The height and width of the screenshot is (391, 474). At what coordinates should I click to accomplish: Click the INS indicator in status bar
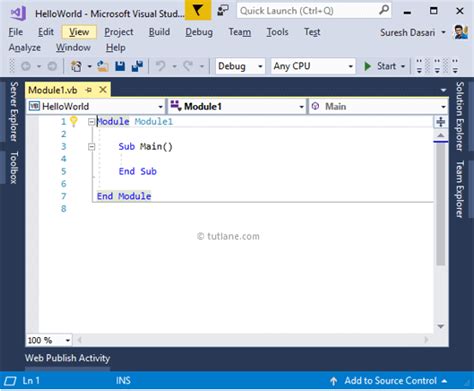[x=123, y=381]
